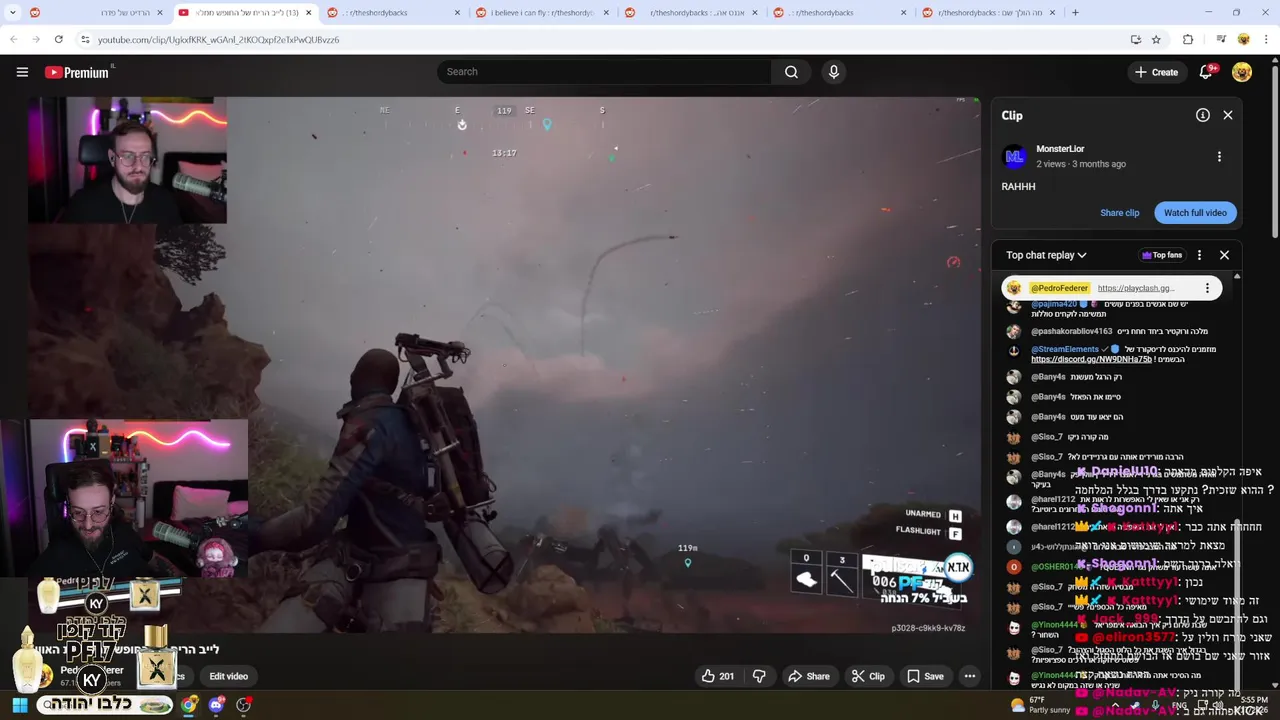
Task: Click the Edit video button
Action: tap(228, 676)
